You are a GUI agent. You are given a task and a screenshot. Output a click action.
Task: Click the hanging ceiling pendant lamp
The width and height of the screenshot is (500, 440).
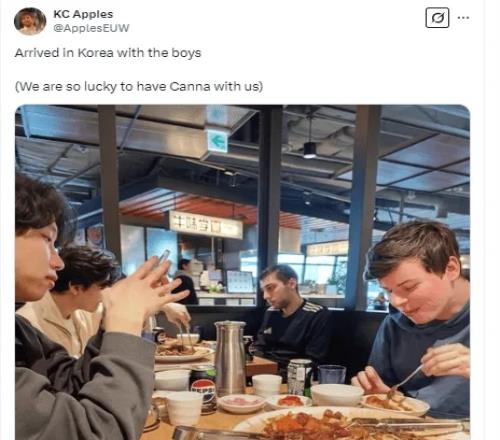click(310, 150)
